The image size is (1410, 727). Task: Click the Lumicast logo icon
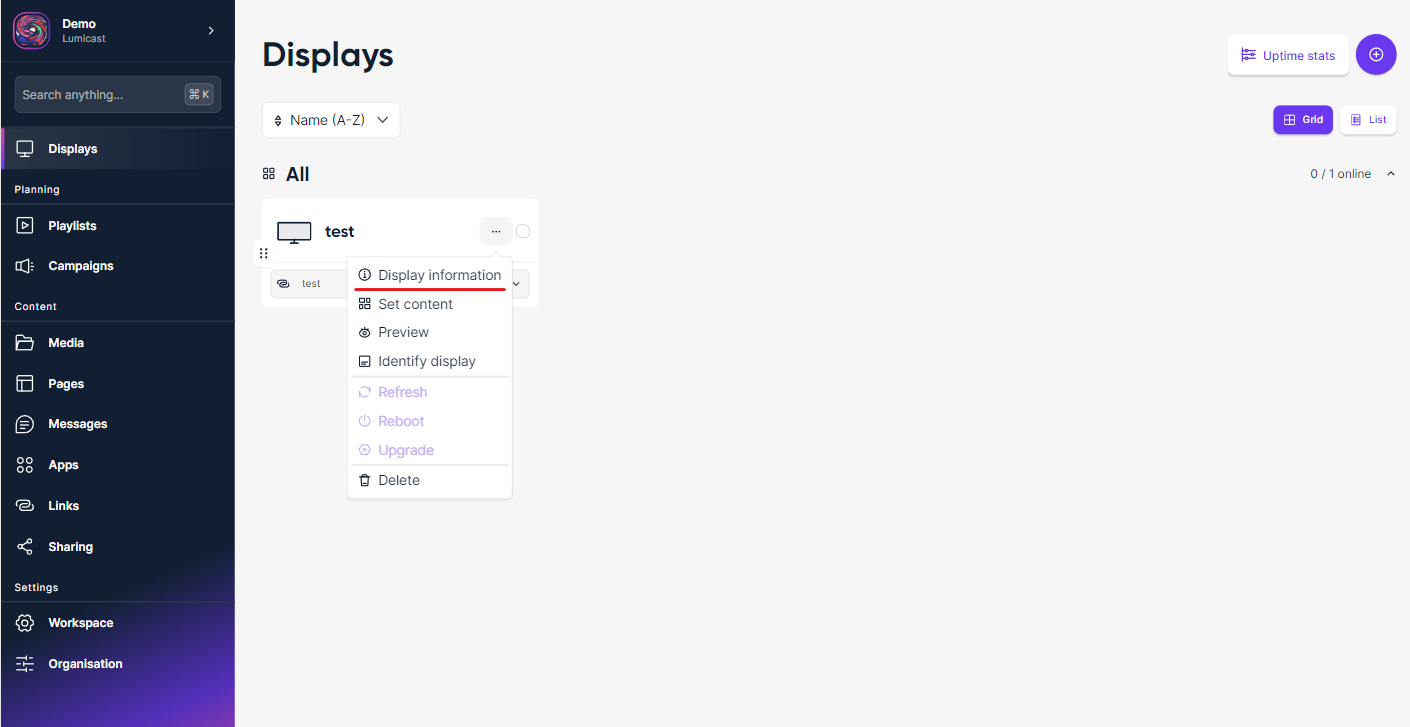(31, 31)
